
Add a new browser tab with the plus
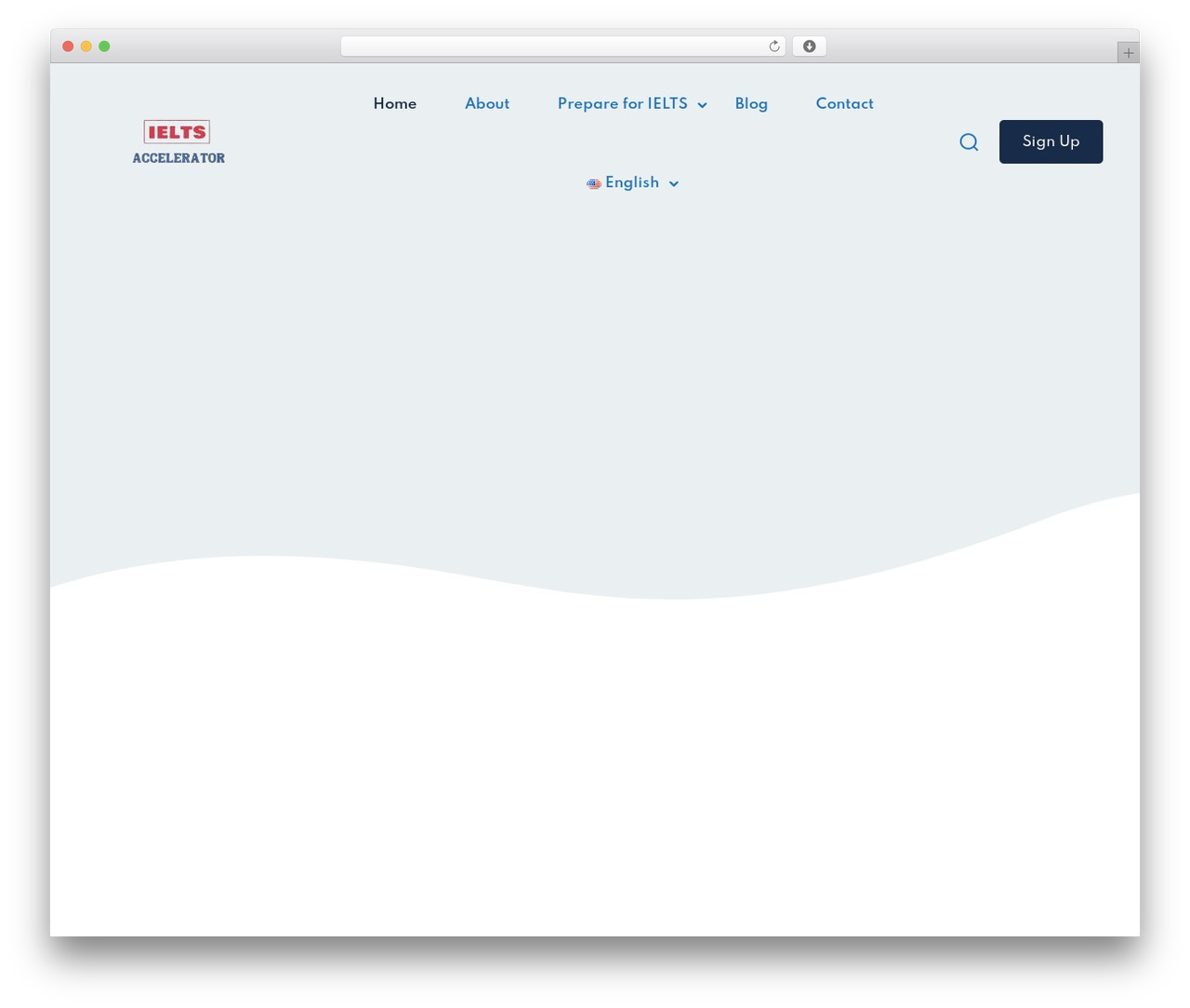point(1128,53)
